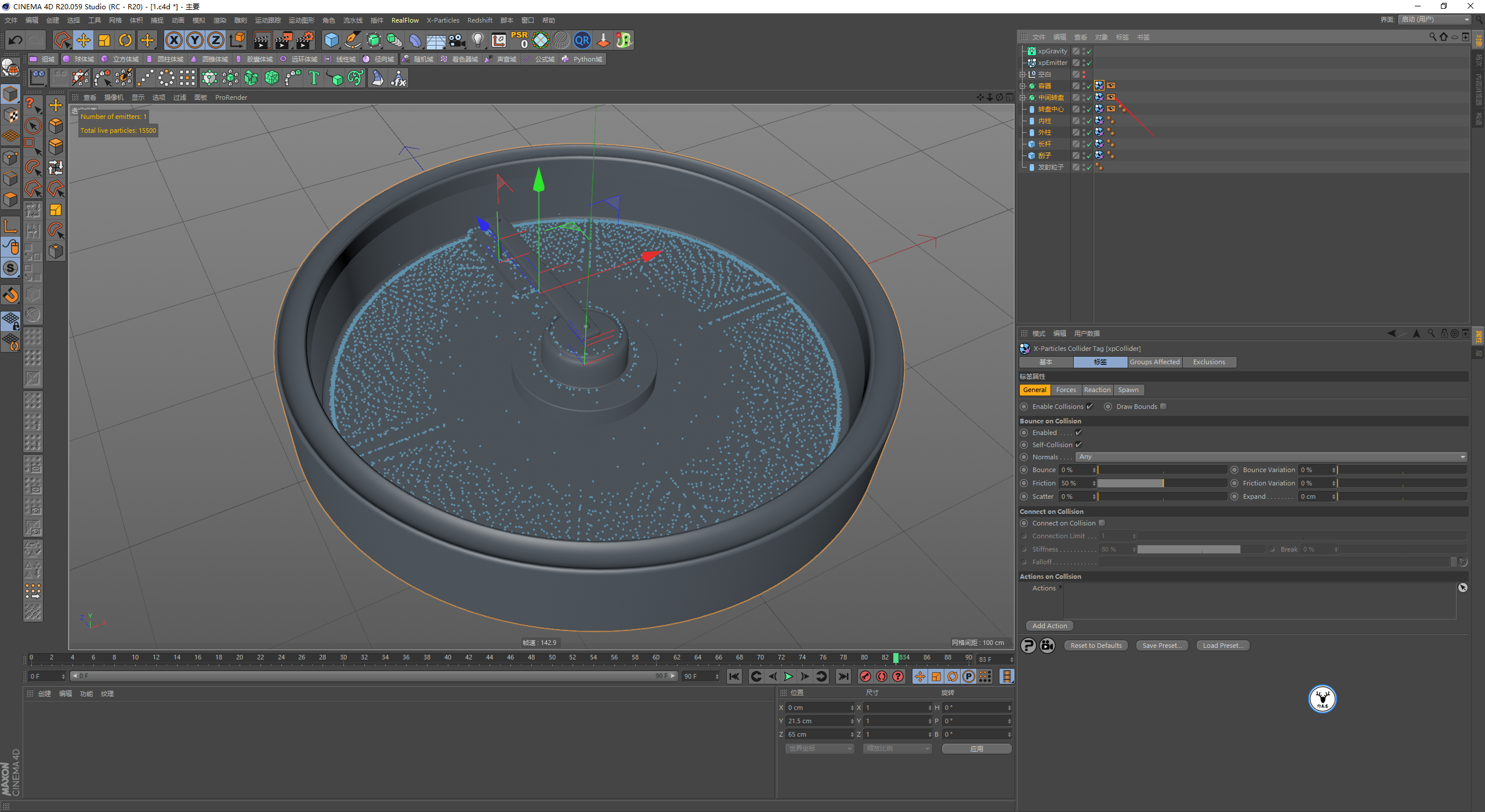Click the green T MoText icon
Image resolution: width=1485 pixels, height=812 pixels.
coord(314,78)
